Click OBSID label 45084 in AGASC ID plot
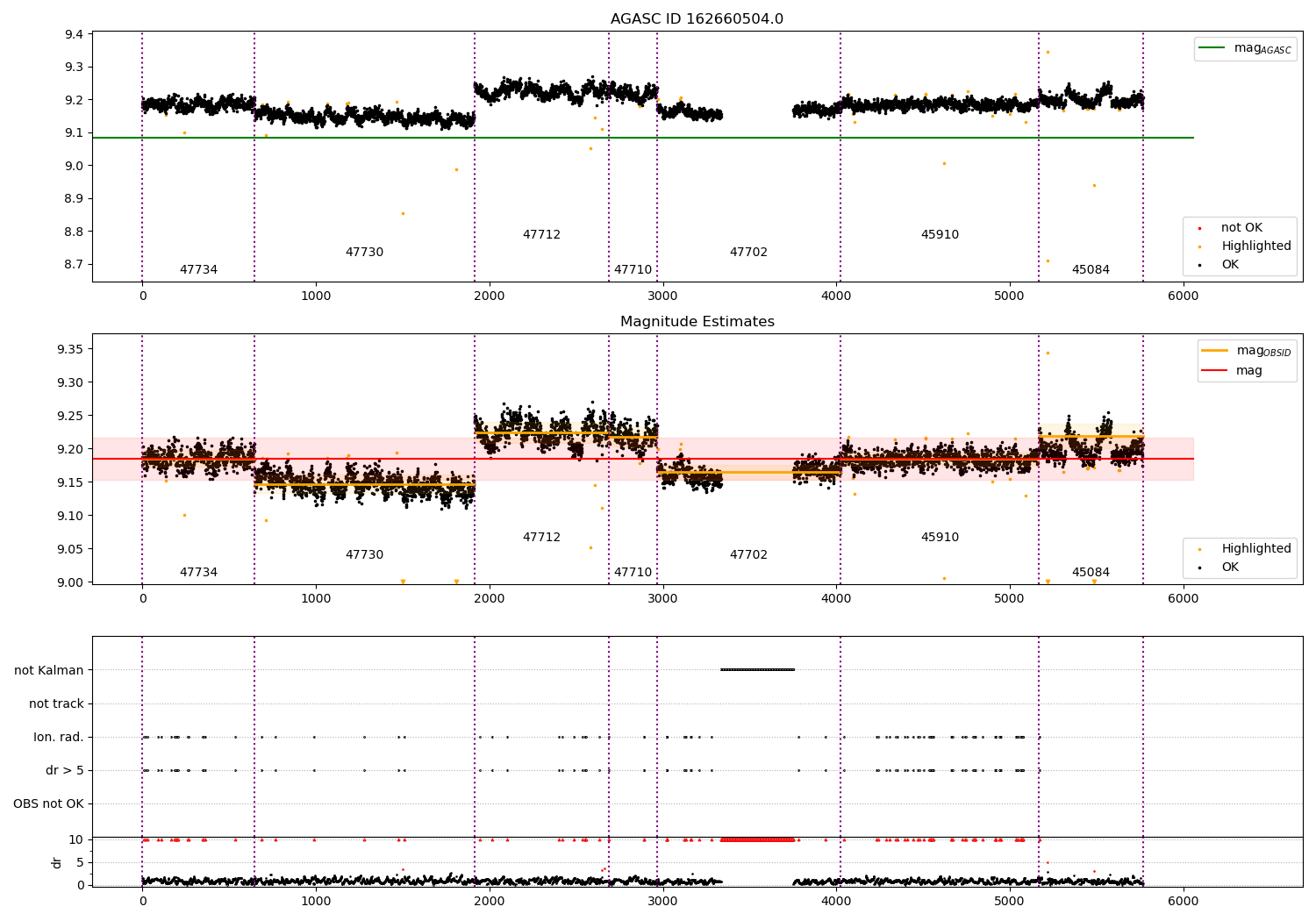 (x=1091, y=270)
